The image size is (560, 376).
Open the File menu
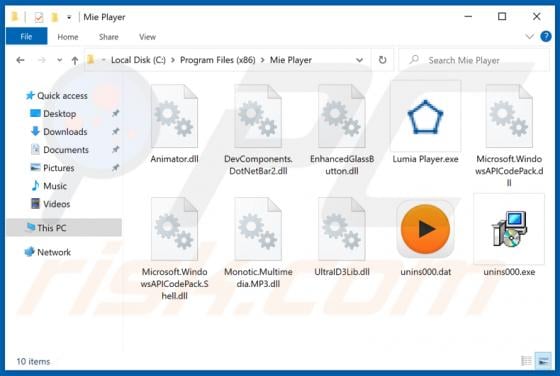click(26, 36)
